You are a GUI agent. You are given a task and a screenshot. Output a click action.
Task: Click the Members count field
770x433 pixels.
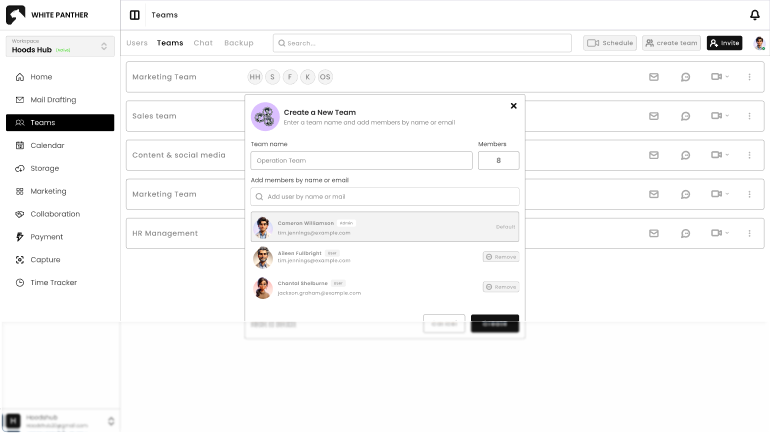point(498,160)
